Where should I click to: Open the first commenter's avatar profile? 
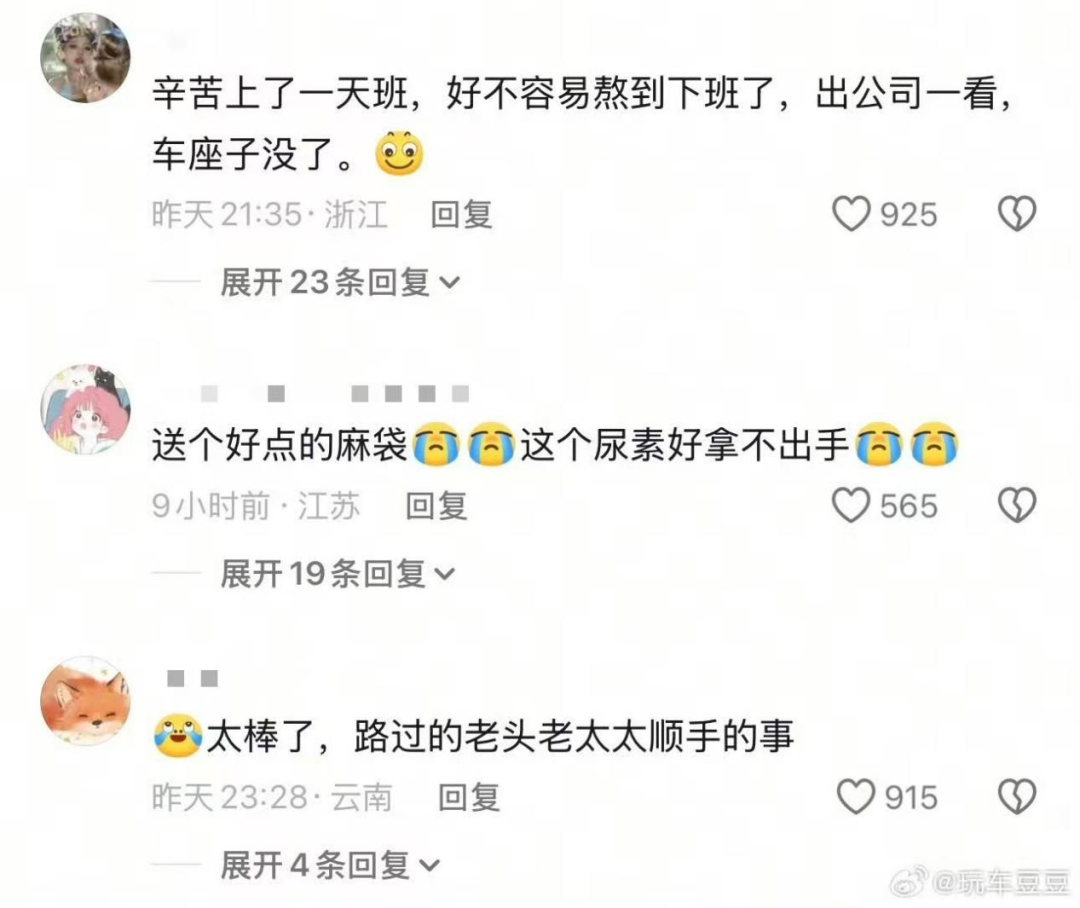point(85,58)
